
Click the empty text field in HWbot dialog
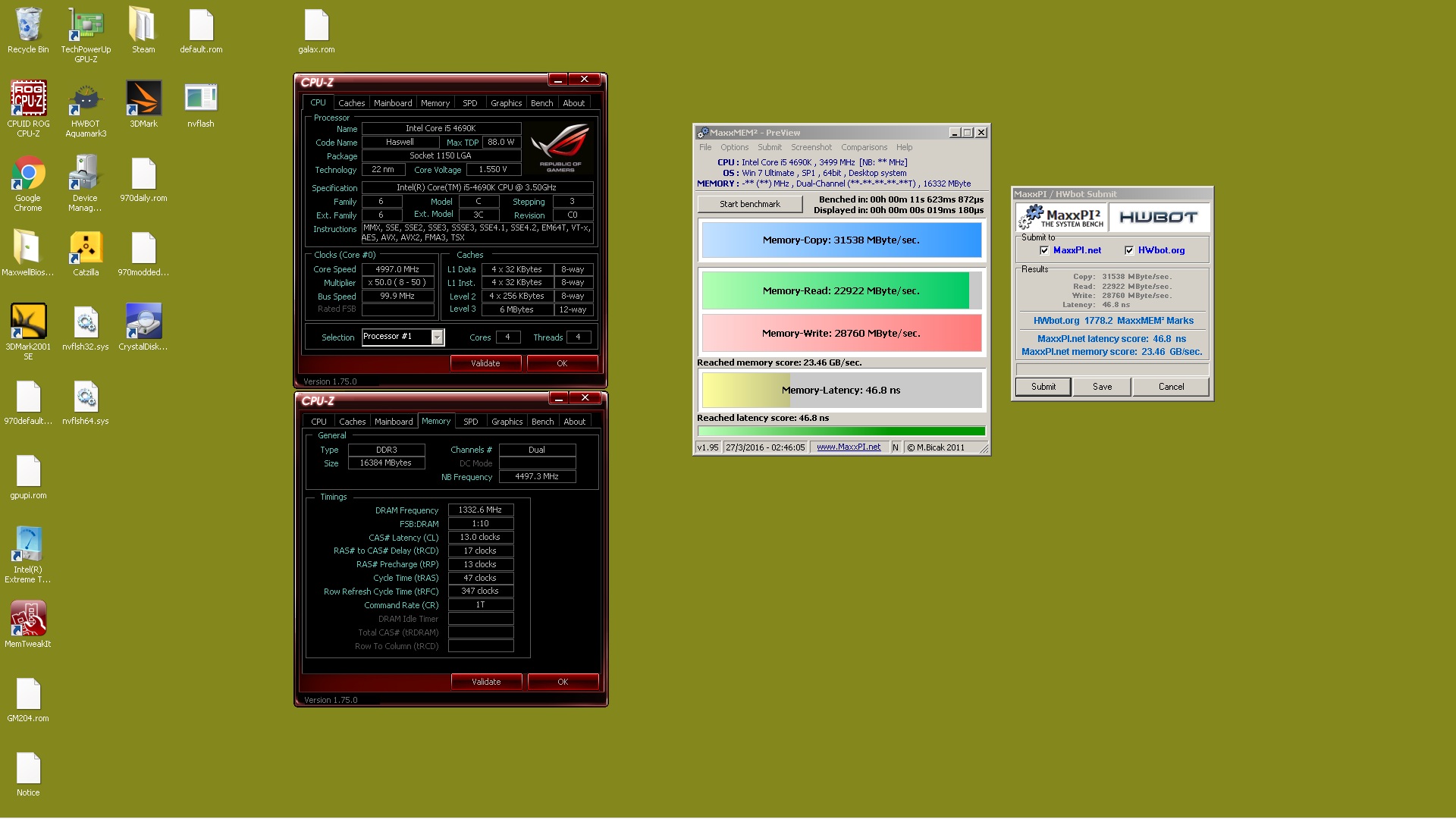pos(1112,369)
